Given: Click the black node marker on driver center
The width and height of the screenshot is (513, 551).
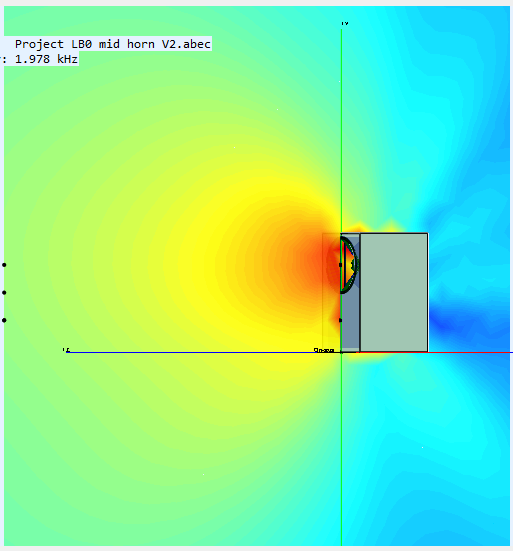Looking at the screenshot, I should point(340,265).
